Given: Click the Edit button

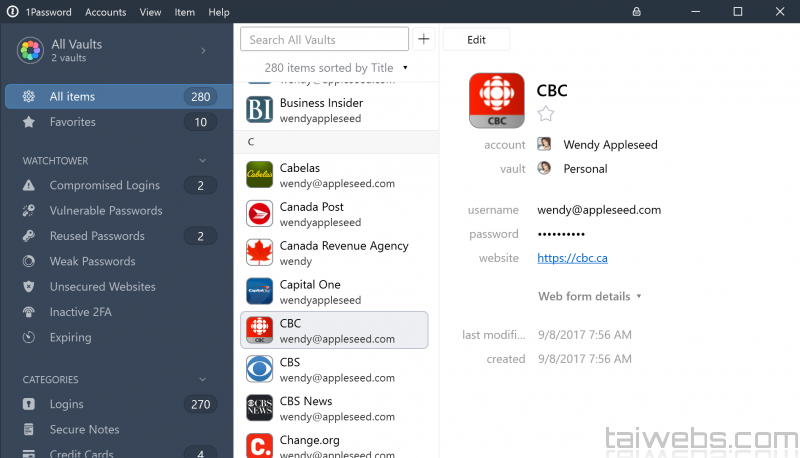Looking at the screenshot, I should pyautogui.click(x=476, y=39).
